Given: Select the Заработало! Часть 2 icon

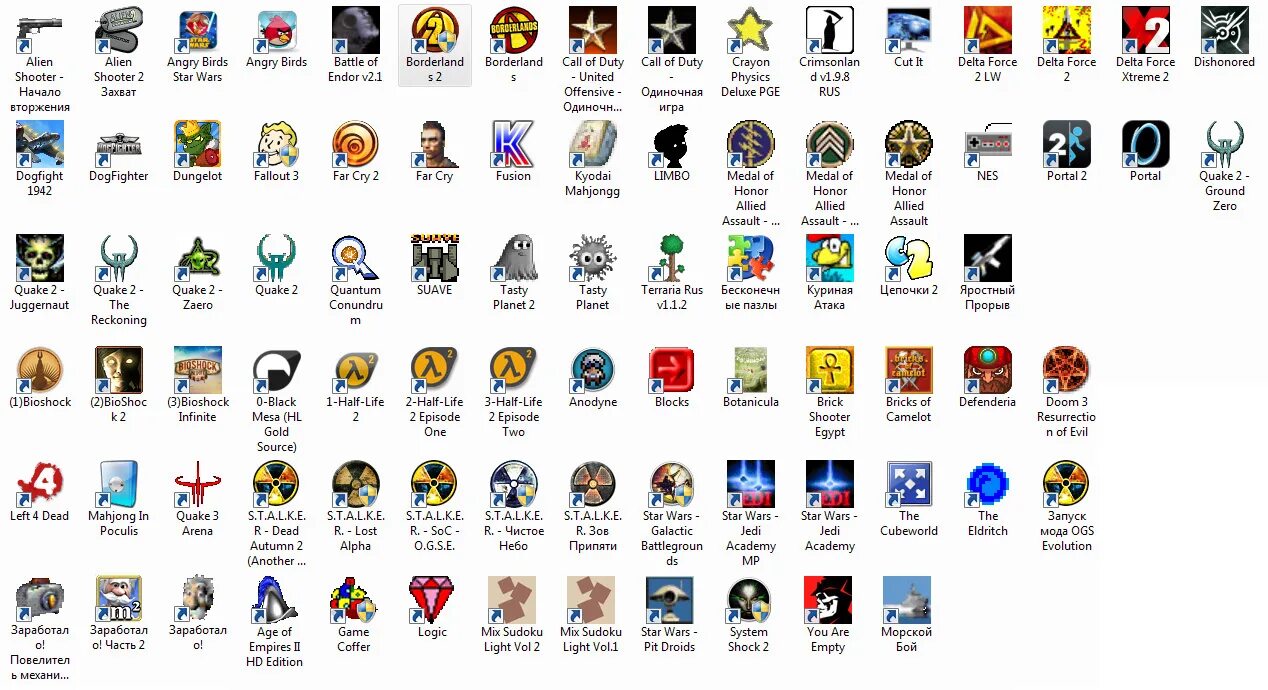Looking at the screenshot, I should point(119,600).
